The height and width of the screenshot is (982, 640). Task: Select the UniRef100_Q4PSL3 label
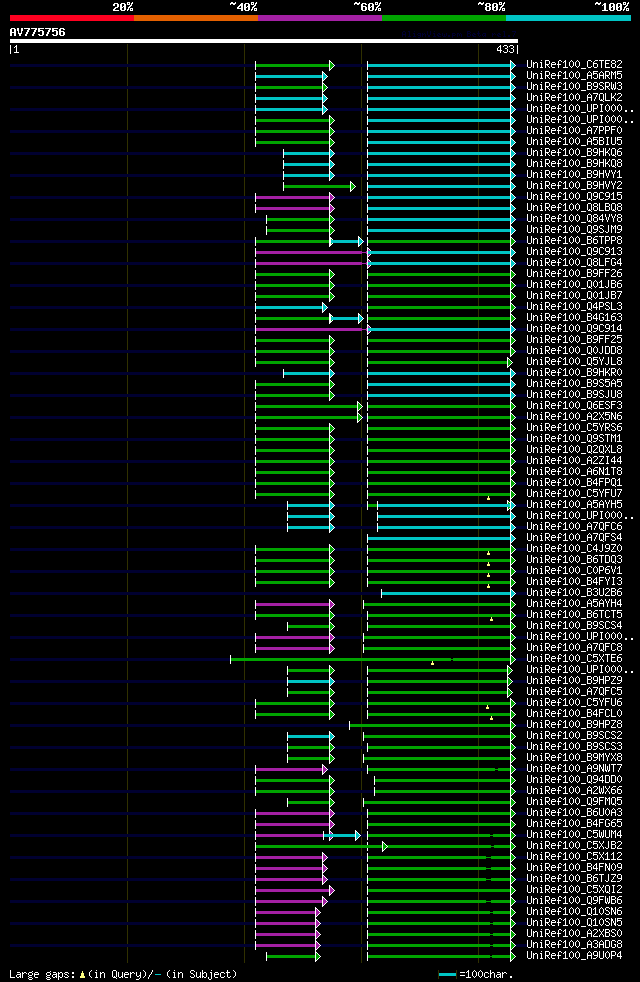click(x=574, y=307)
